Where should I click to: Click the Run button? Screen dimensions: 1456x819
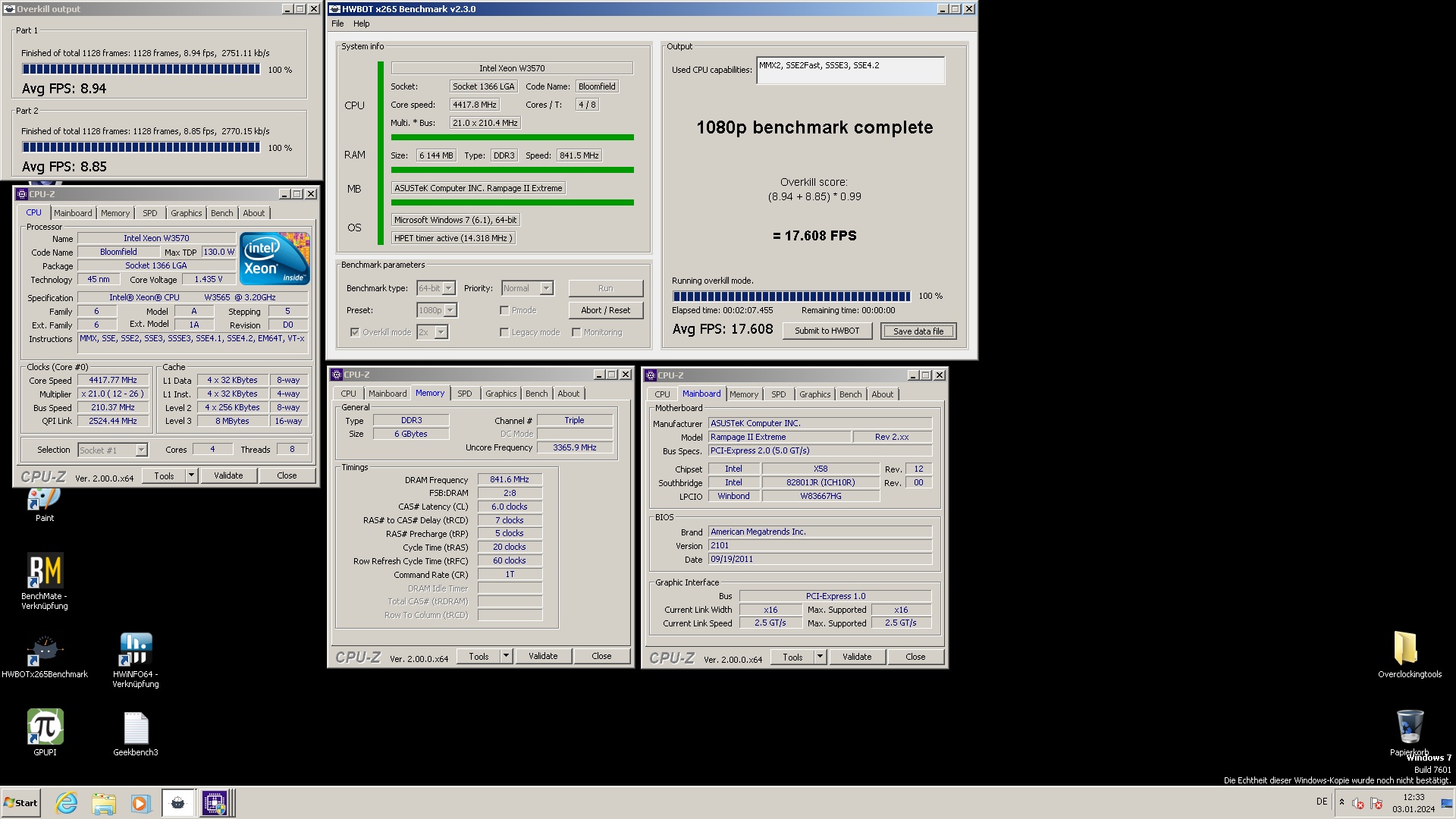(x=605, y=288)
